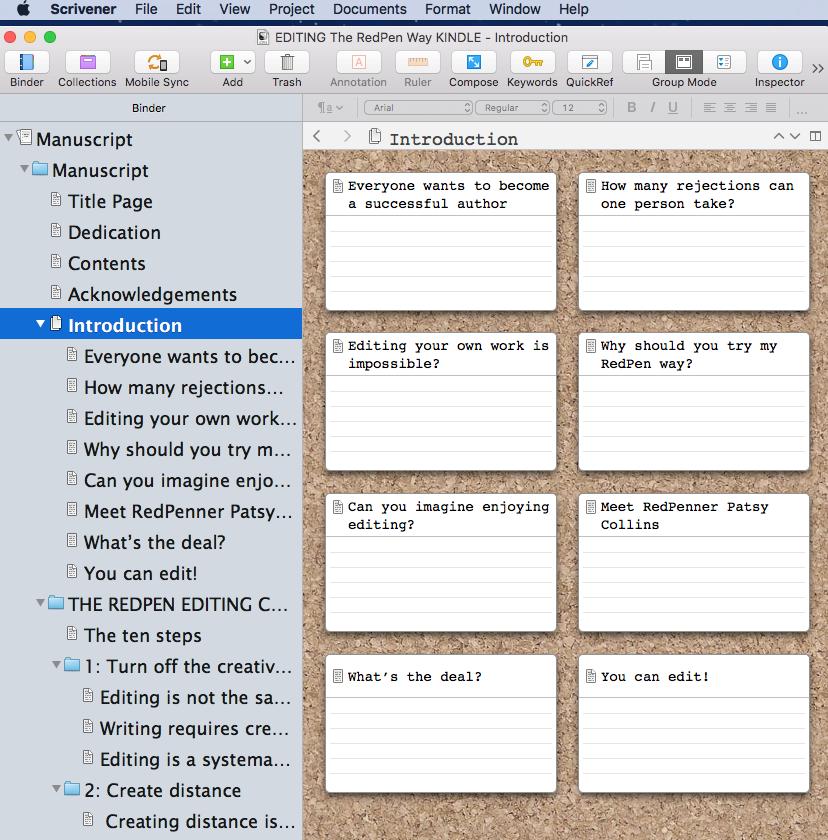The height and width of the screenshot is (840, 828).
Task: Go back in editor history
Action: [x=317, y=136]
